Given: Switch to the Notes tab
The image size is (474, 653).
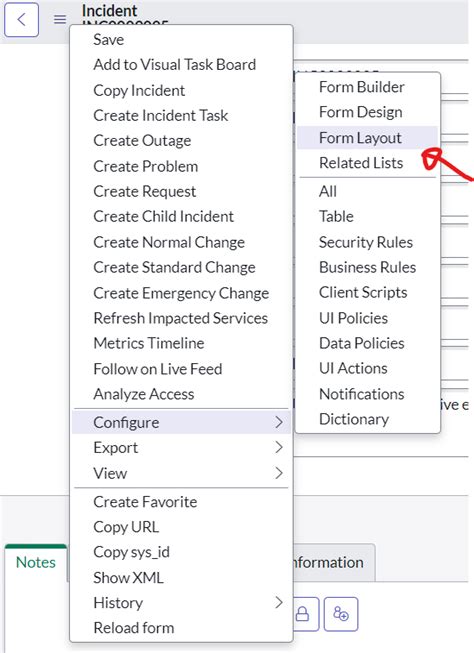Looking at the screenshot, I should (x=36, y=563).
